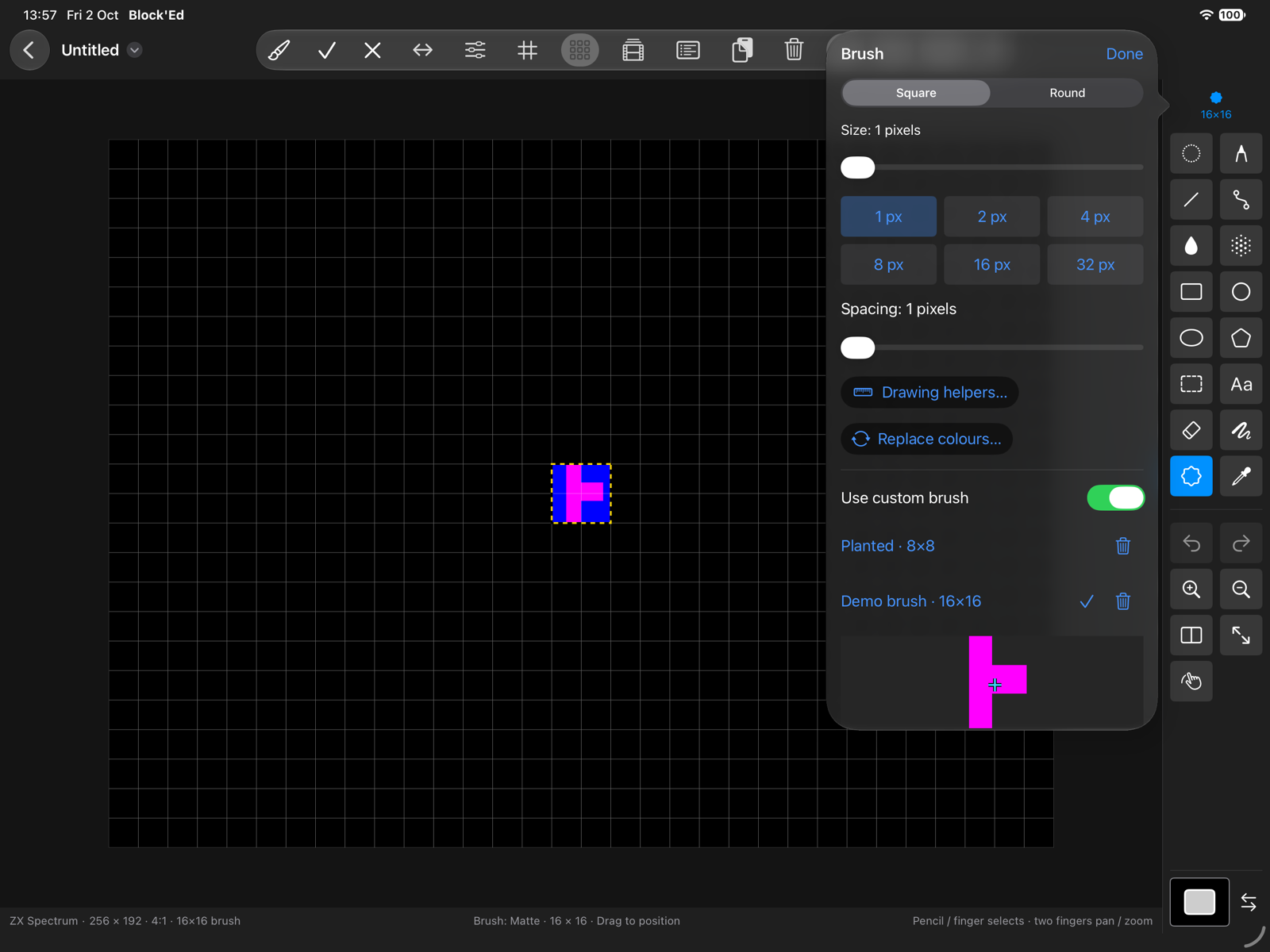The height and width of the screenshot is (952, 1270).
Task: Open Drawing helpers options
Action: 929,392
